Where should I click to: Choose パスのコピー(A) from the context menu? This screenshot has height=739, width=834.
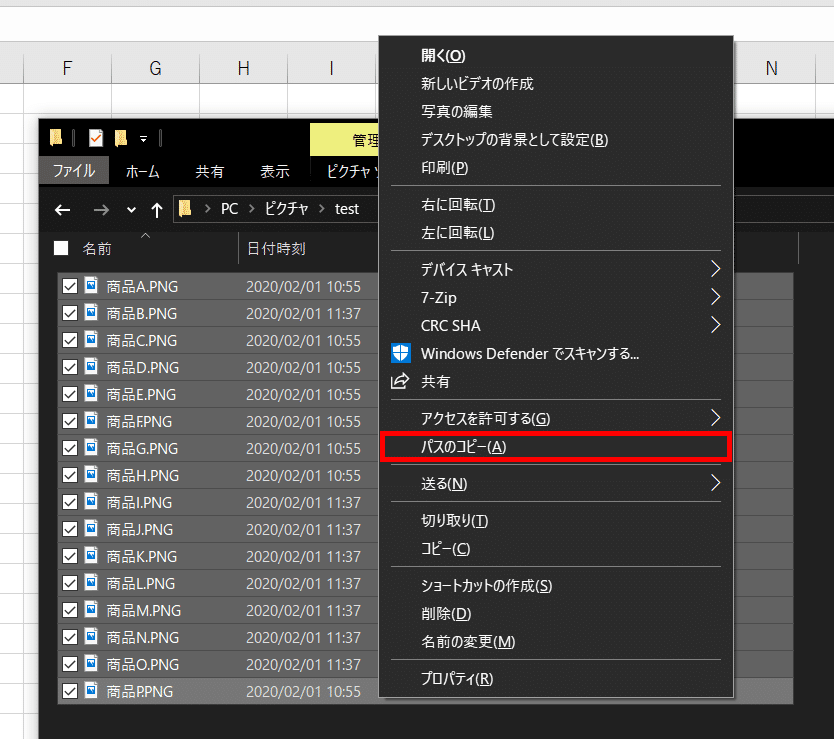click(556, 447)
